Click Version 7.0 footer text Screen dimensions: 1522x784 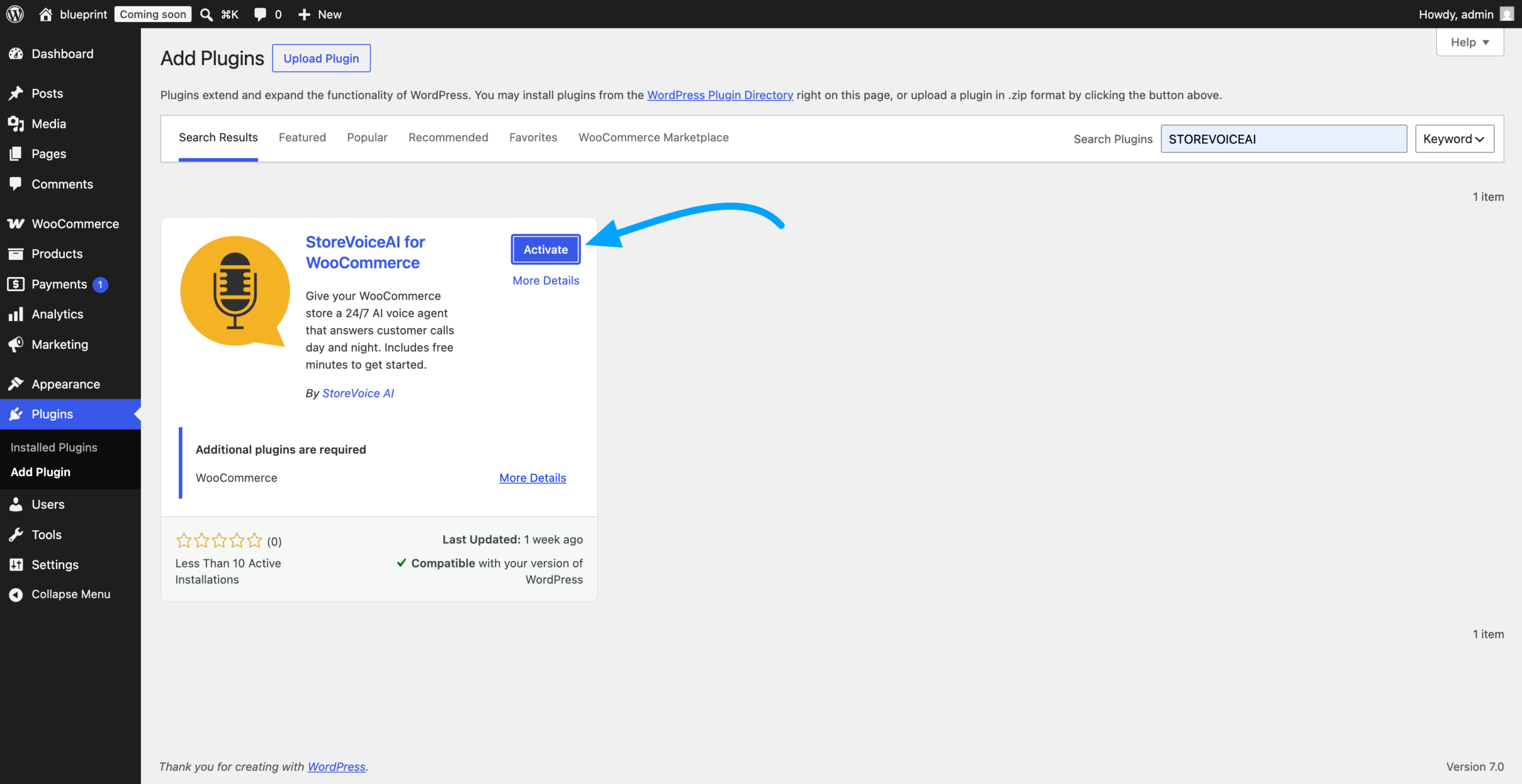[x=1475, y=767]
